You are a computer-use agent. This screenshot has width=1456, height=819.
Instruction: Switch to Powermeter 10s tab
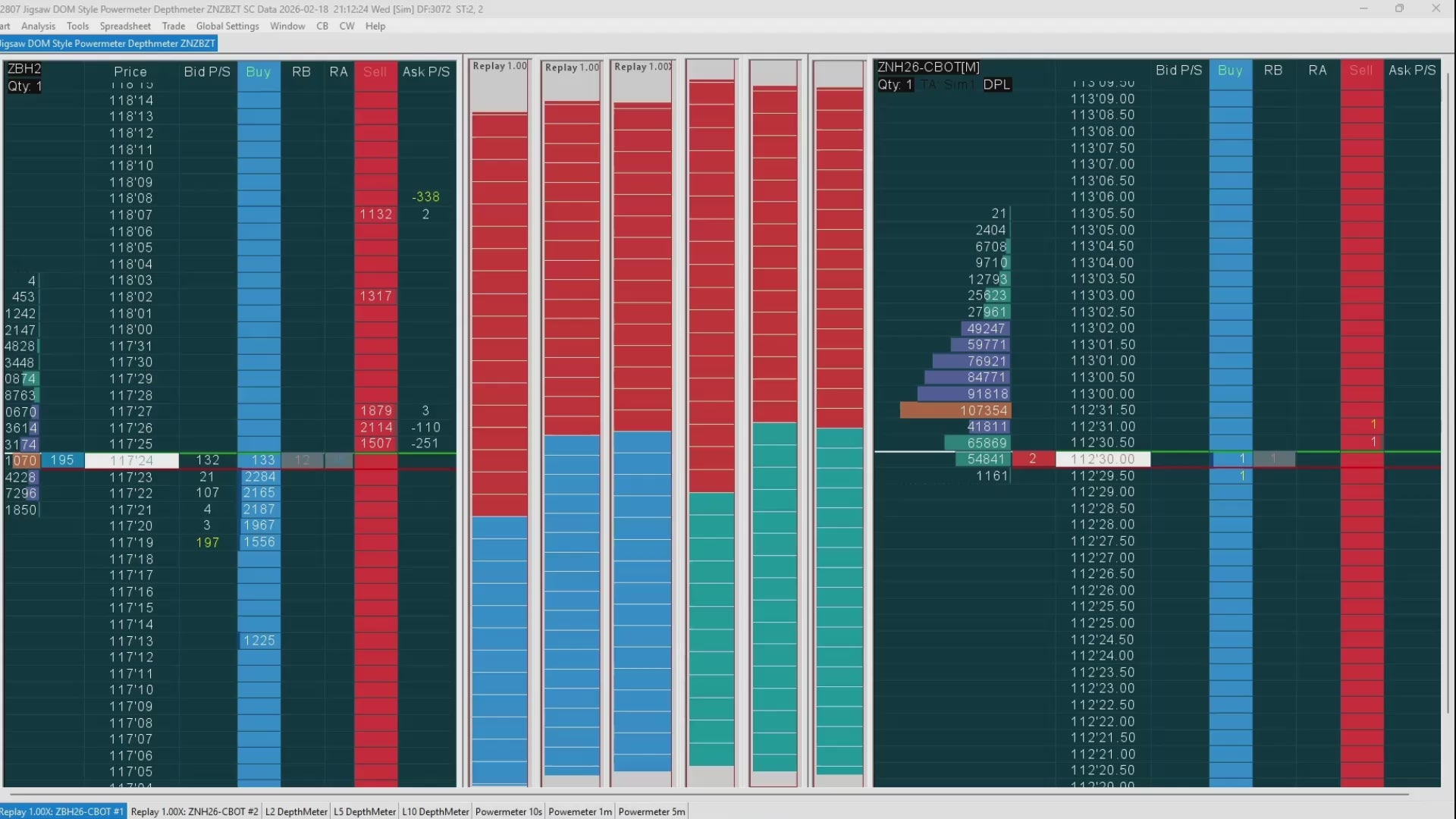click(509, 811)
